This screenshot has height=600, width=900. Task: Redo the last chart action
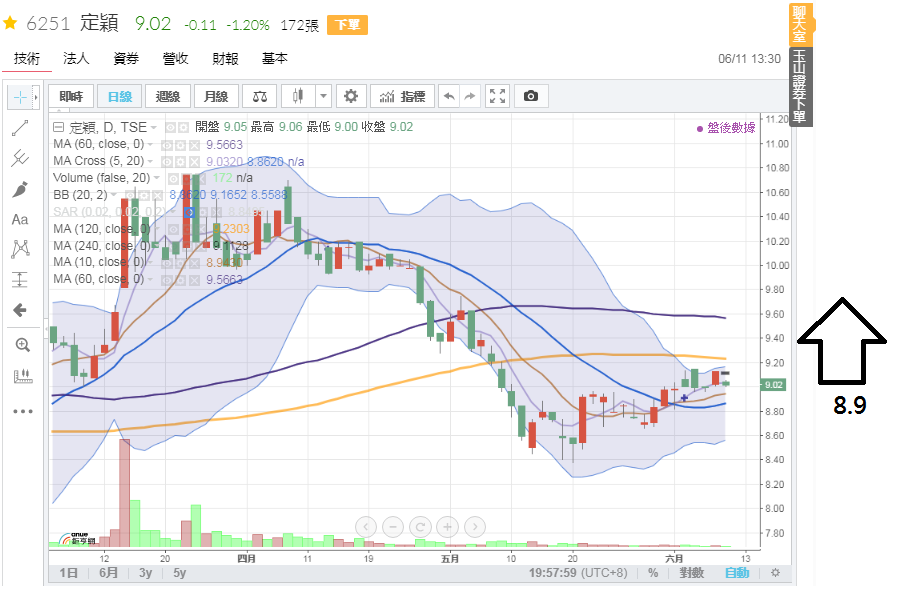click(x=470, y=96)
